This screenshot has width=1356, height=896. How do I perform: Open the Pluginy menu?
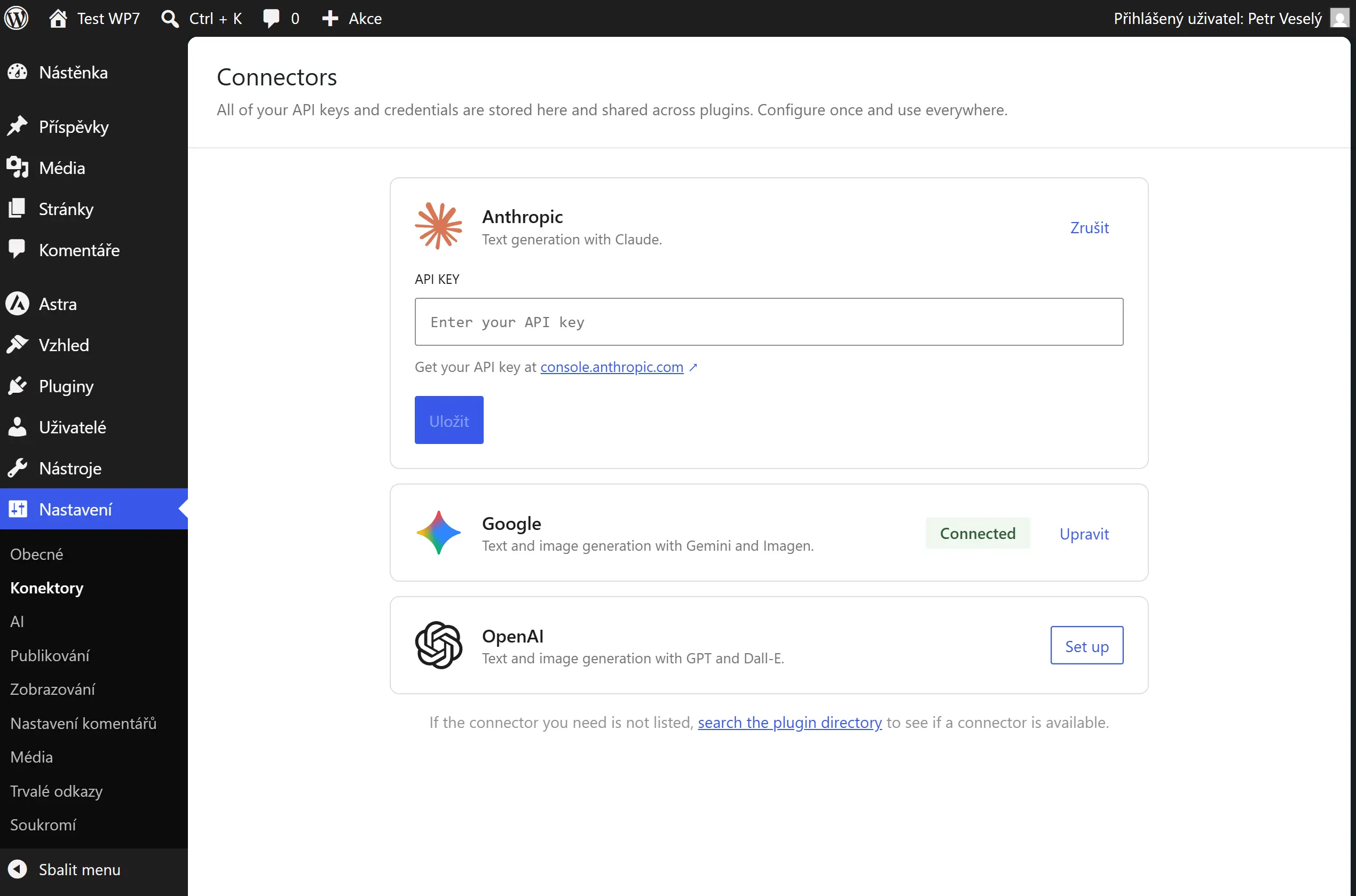(x=66, y=386)
